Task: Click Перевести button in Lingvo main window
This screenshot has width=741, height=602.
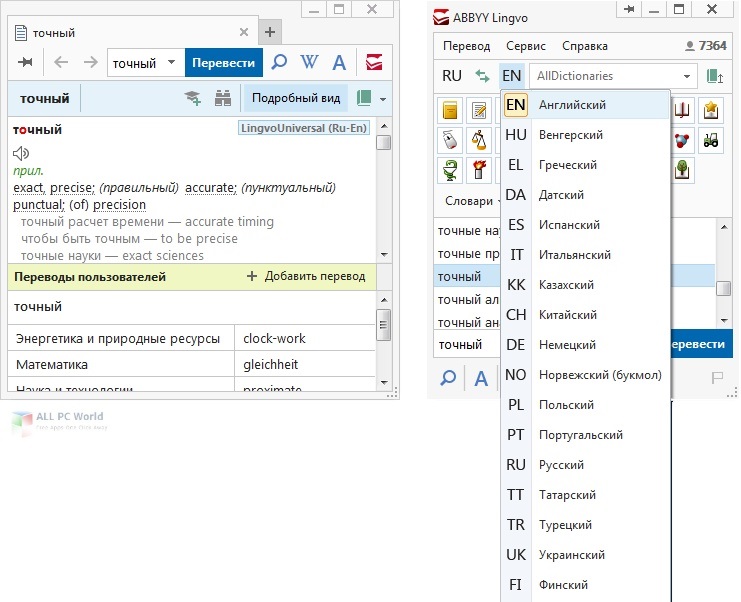Action: 701,344
